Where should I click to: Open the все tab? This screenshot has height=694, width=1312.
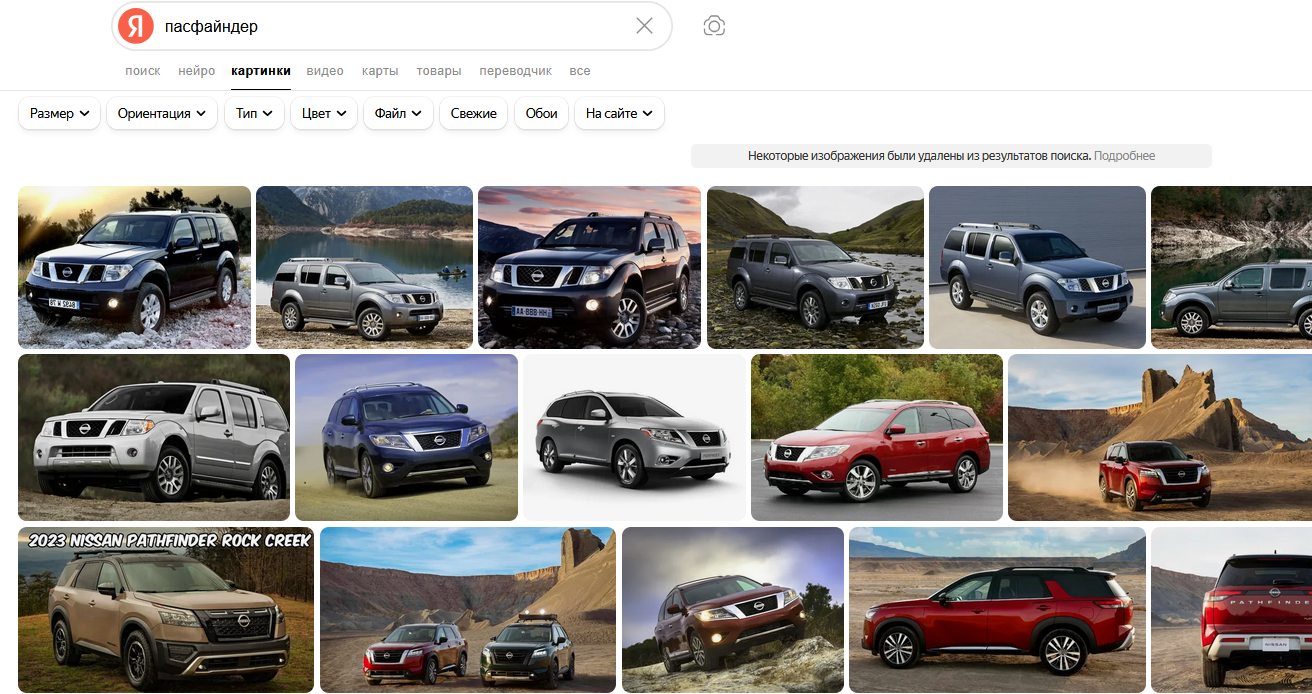click(580, 71)
